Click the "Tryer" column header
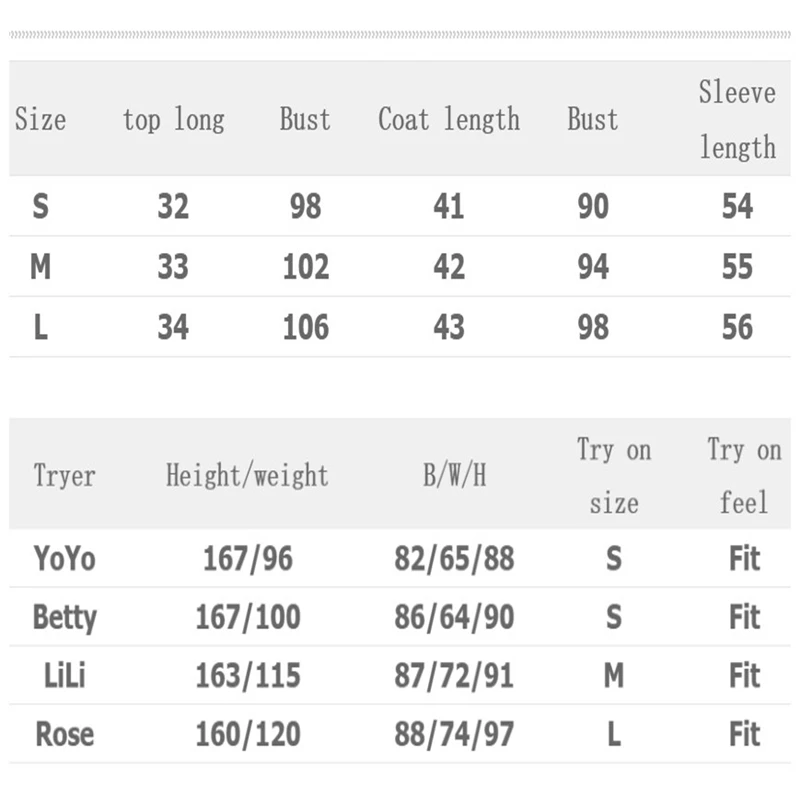The height and width of the screenshot is (800, 800). click(x=64, y=475)
